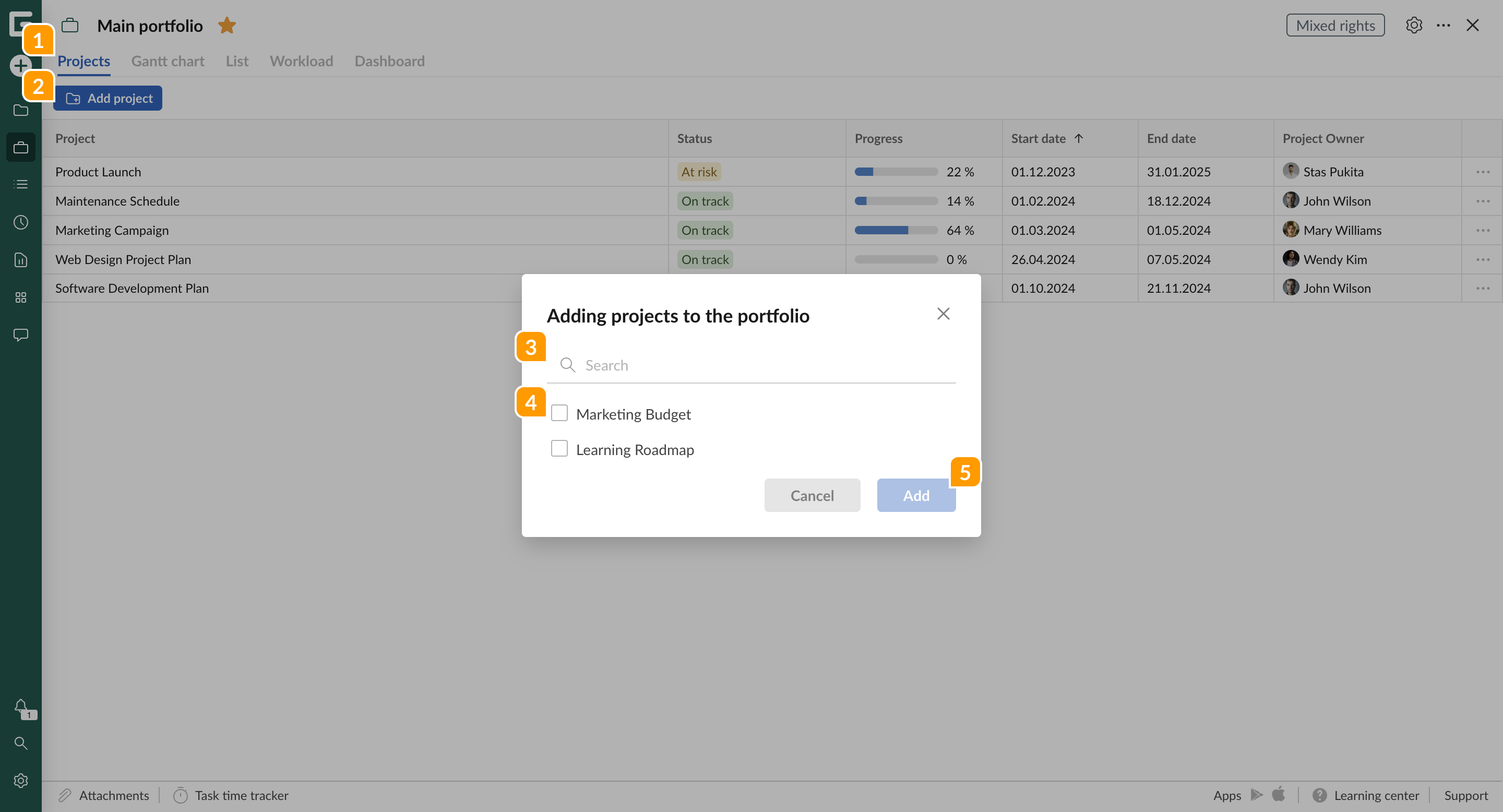Open the reports icon in sidebar
1503x812 pixels.
point(20,260)
